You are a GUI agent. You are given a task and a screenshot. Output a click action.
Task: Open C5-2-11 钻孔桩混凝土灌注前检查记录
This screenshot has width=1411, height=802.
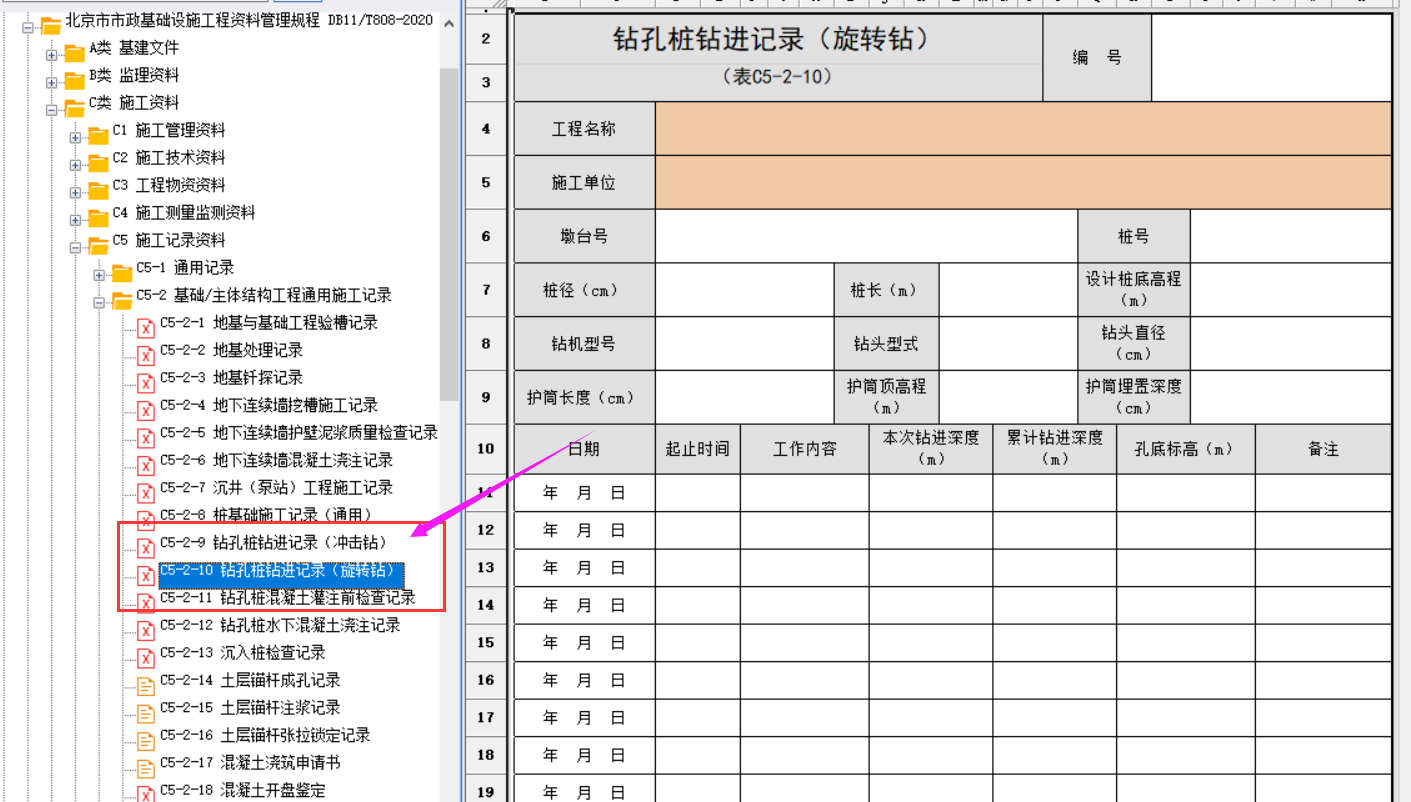287,598
